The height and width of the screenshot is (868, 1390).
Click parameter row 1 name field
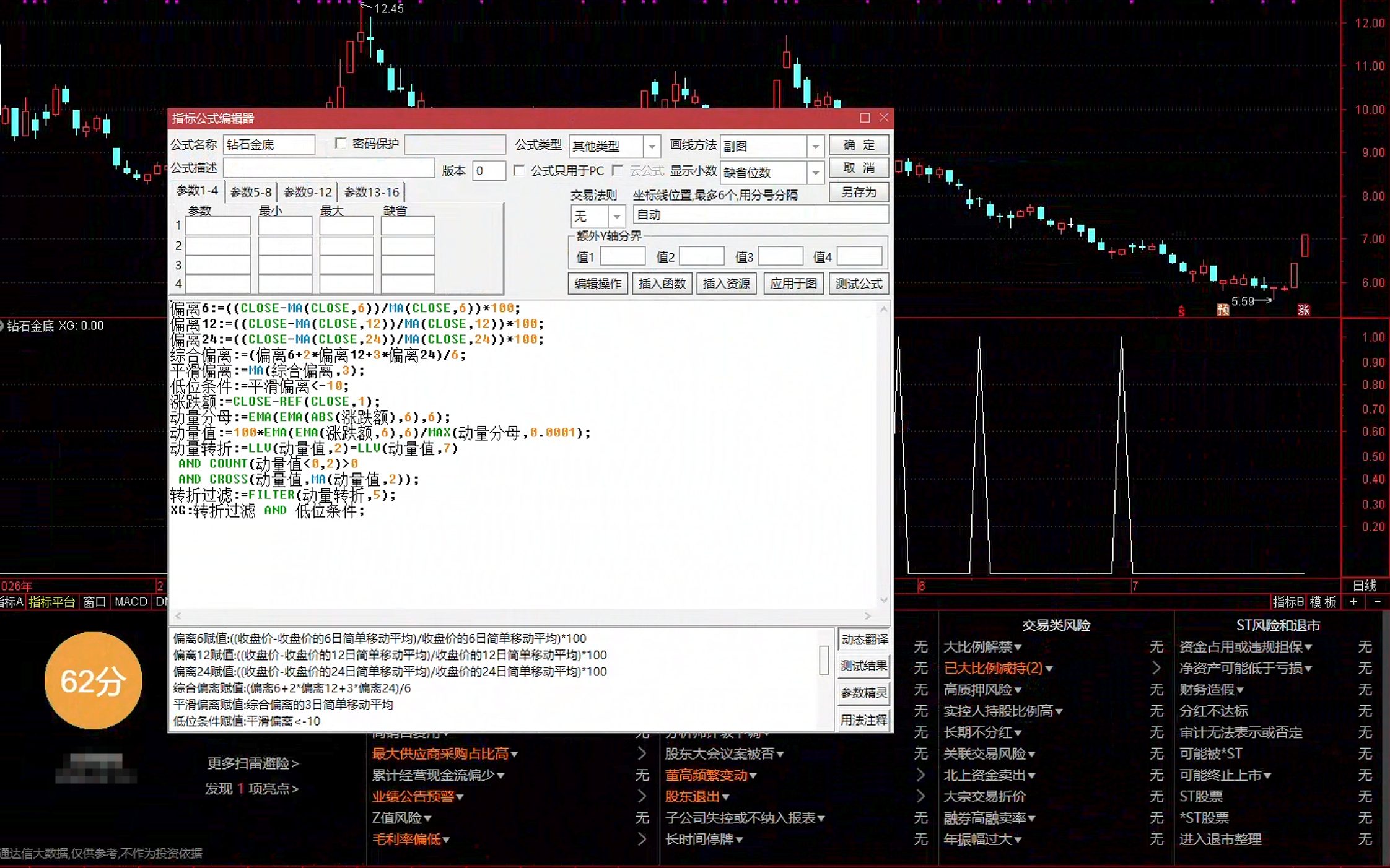(218, 226)
